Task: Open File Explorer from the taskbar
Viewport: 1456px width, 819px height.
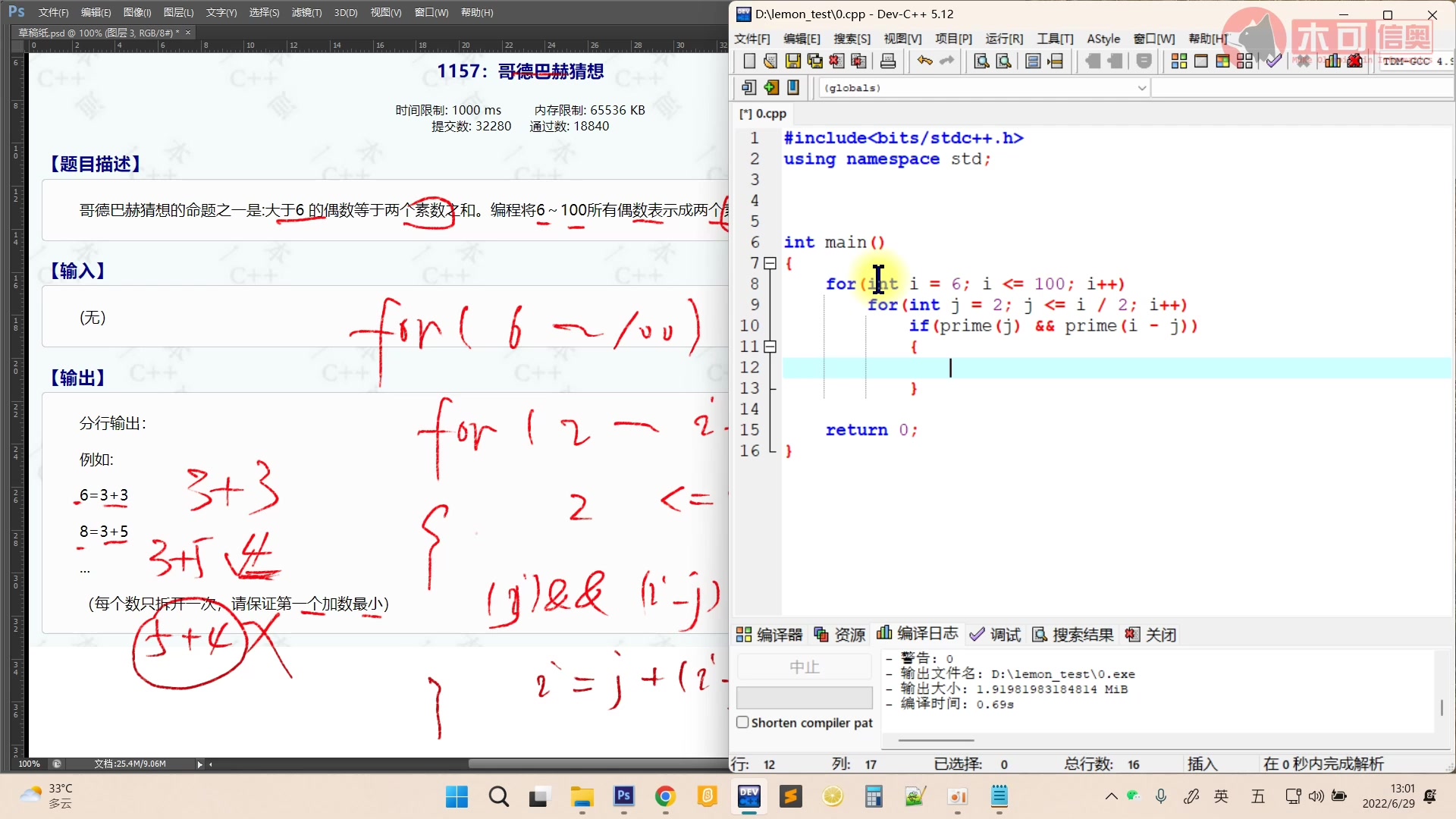Action: 582,796
